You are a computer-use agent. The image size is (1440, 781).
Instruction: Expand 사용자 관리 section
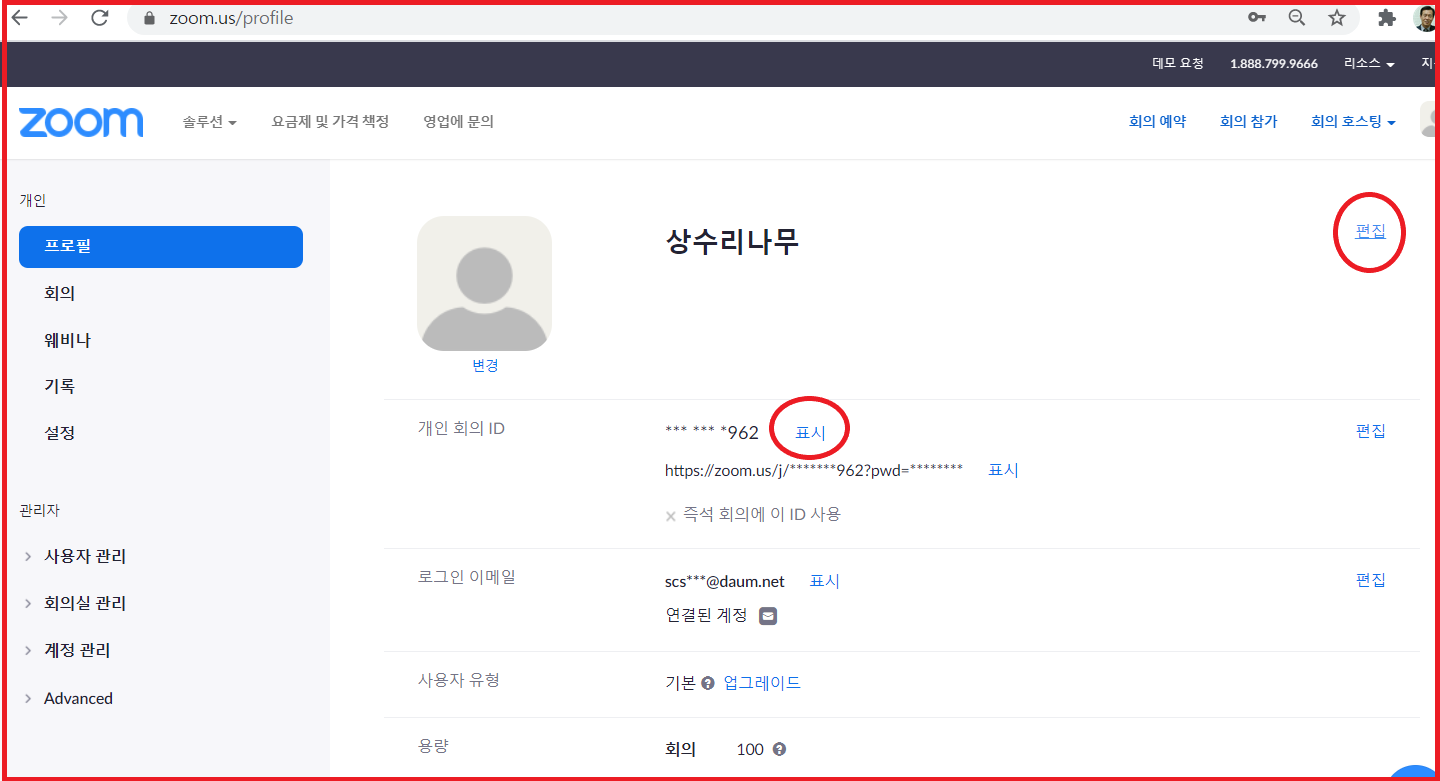(75, 557)
